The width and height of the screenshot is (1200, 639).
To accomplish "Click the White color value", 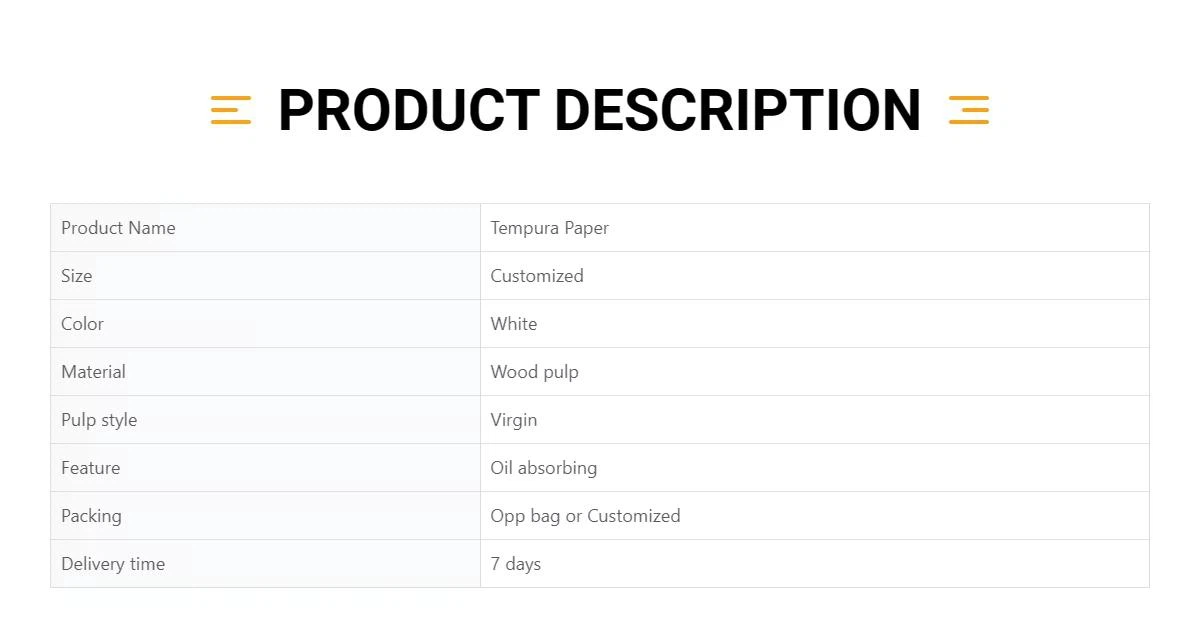I will [x=513, y=324].
